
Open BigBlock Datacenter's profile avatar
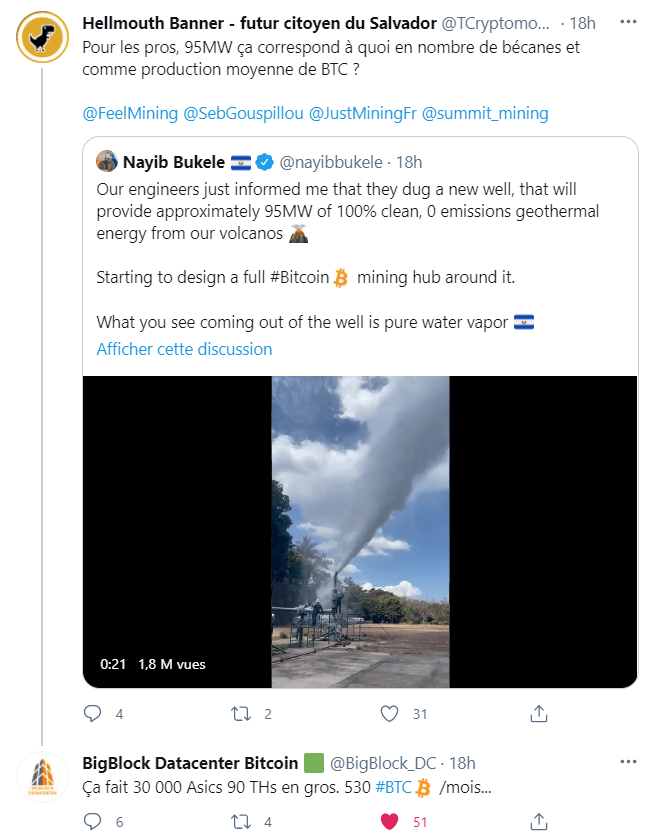42,778
